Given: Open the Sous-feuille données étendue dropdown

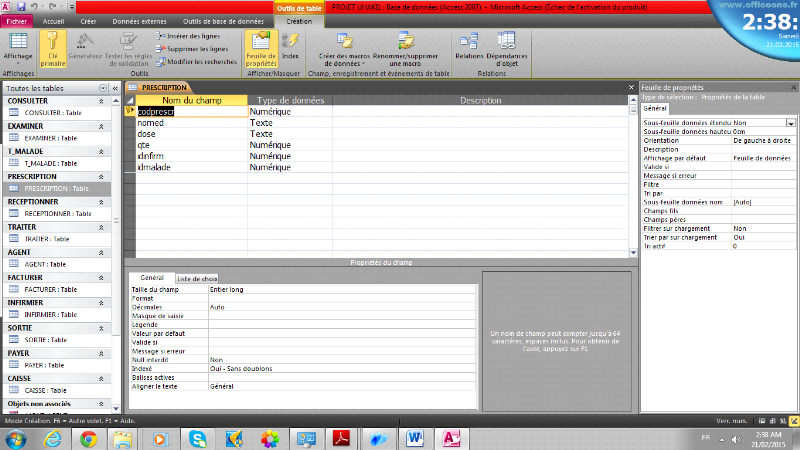Looking at the screenshot, I should (790, 123).
